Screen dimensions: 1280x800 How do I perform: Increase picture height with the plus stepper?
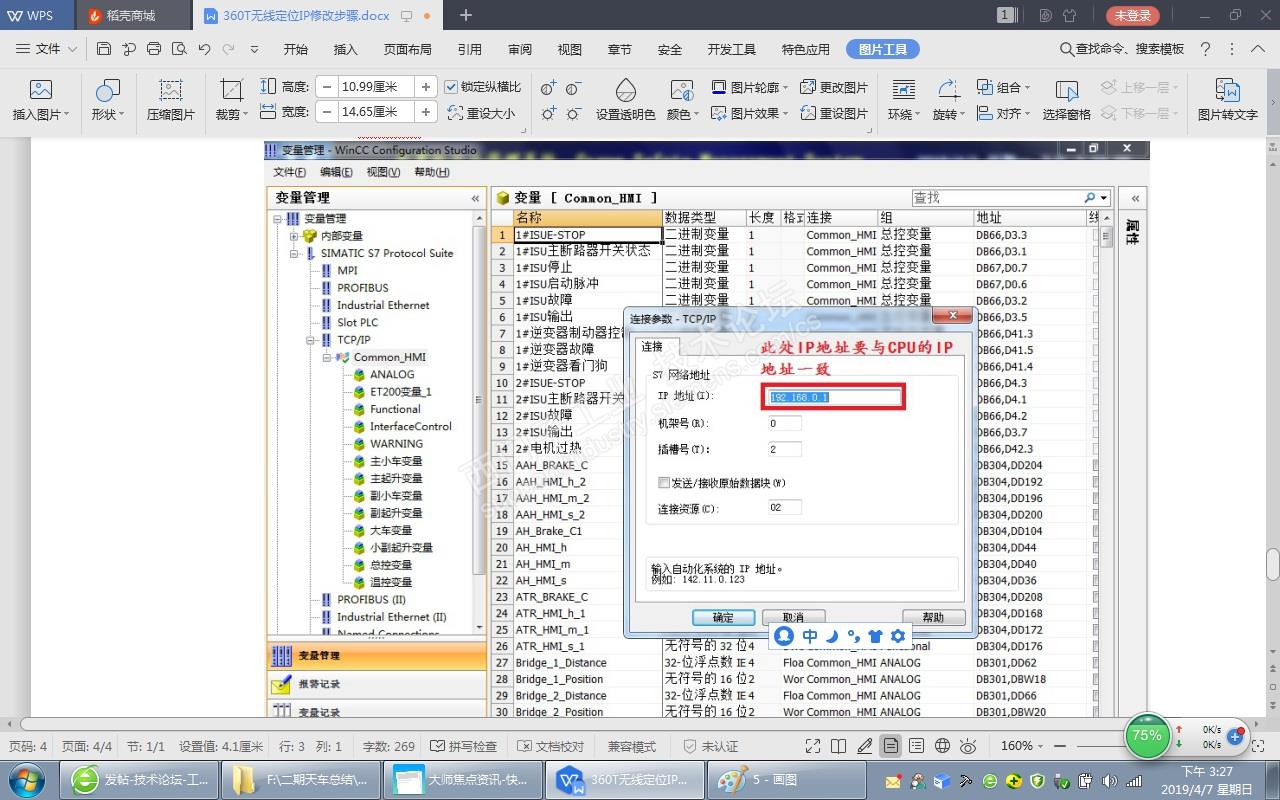tap(426, 87)
